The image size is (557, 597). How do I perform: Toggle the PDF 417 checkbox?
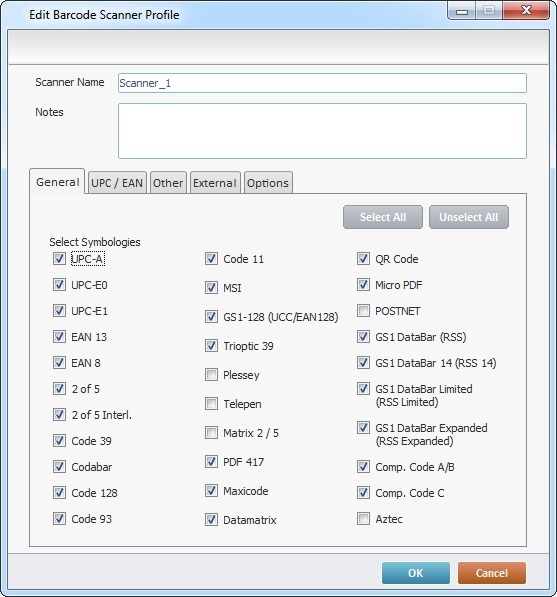click(x=211, y=461)
